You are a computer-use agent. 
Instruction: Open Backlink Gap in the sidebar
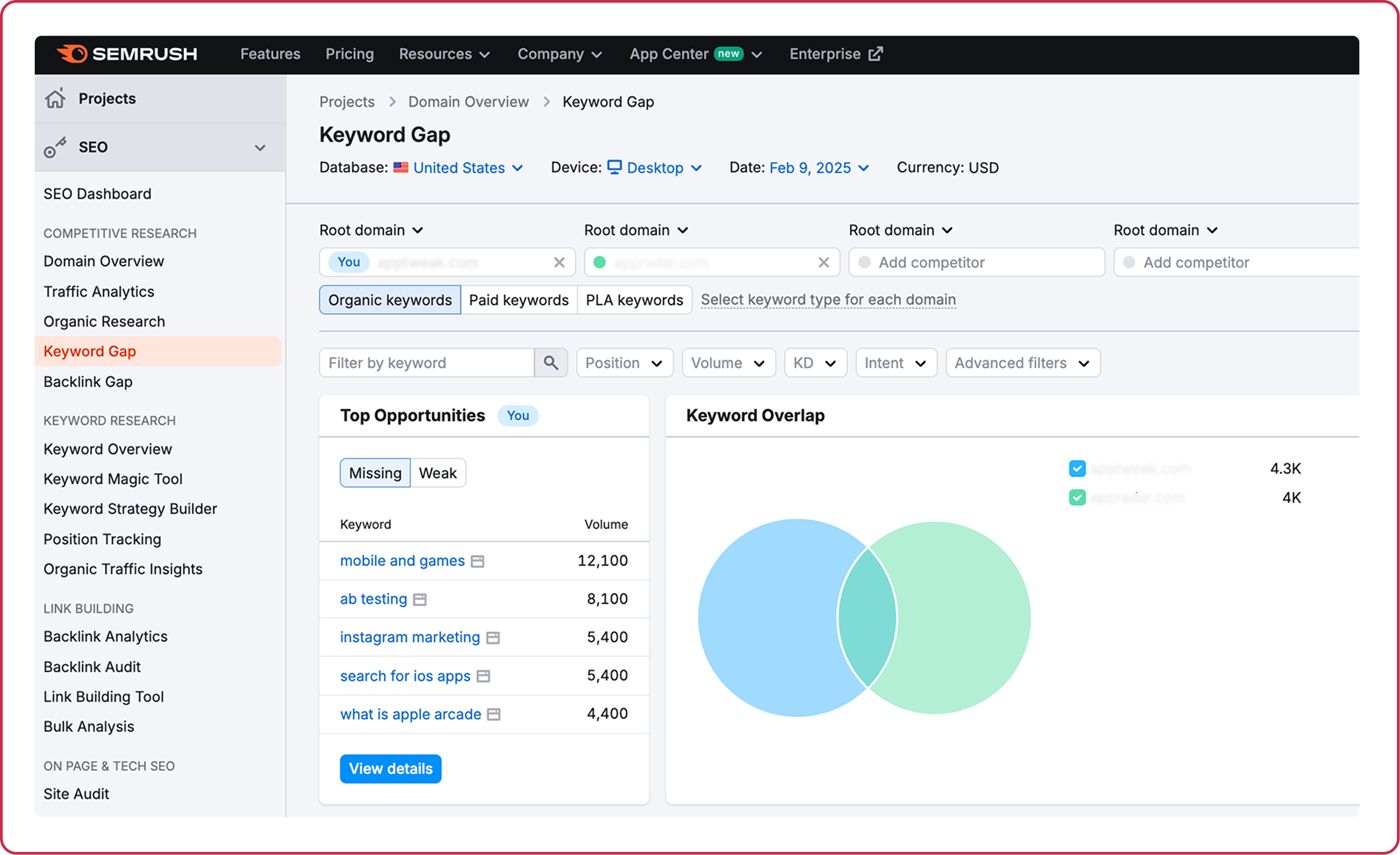(x=88, y=382)
